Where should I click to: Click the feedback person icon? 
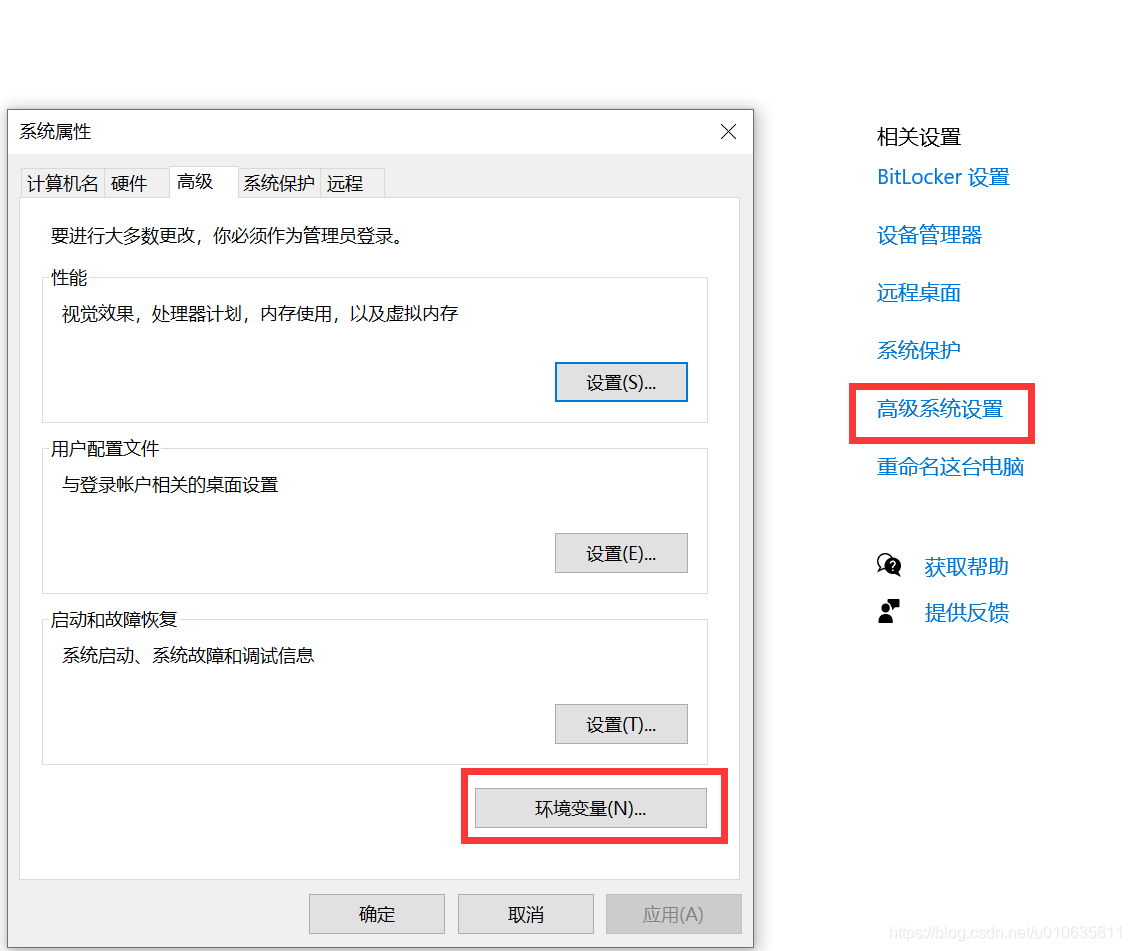(x=889, y=611)
